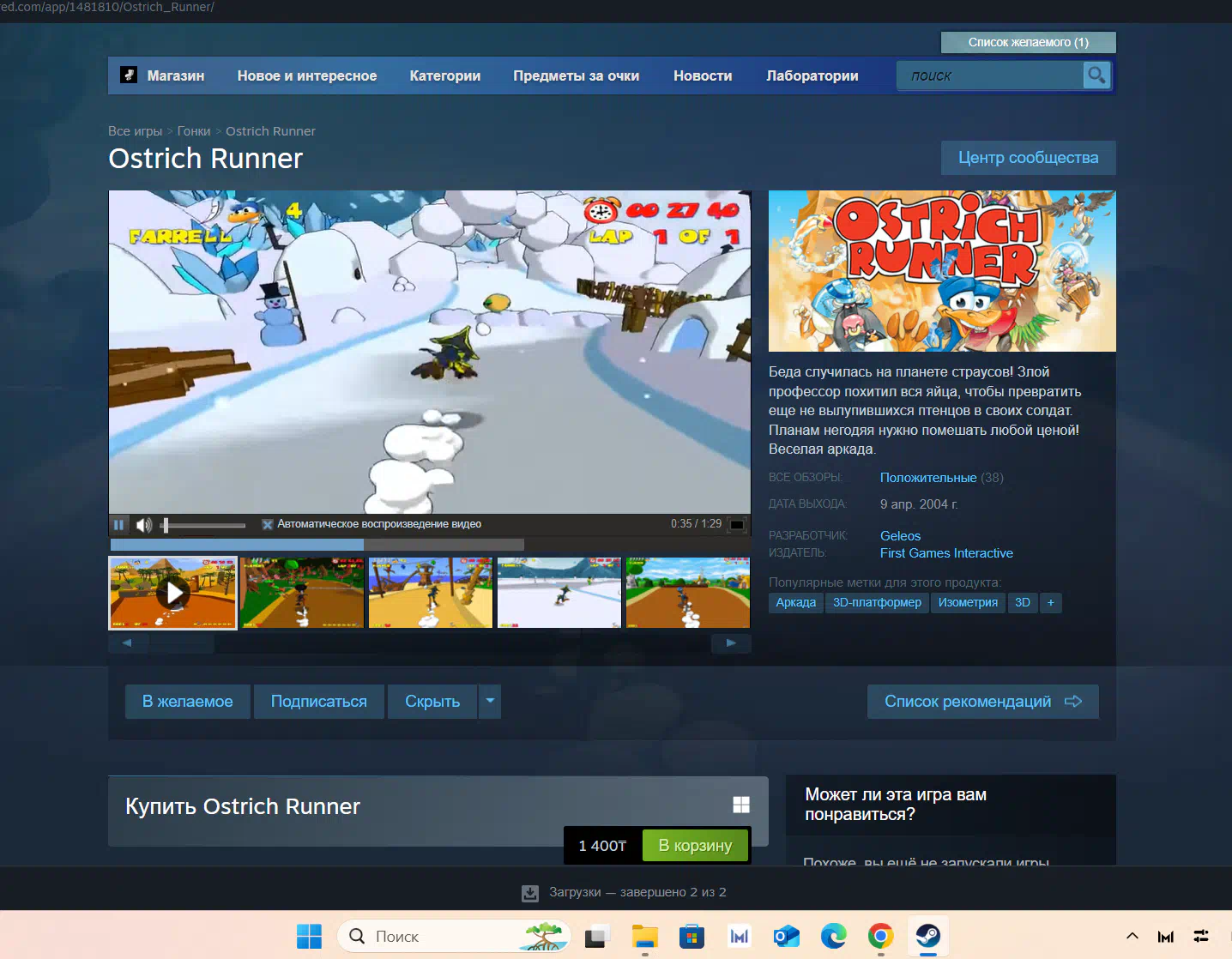The height and width of the screenshot is (959, 1232).
Task: Open the Лаборатории tab
Action: (x=812, y=75)
